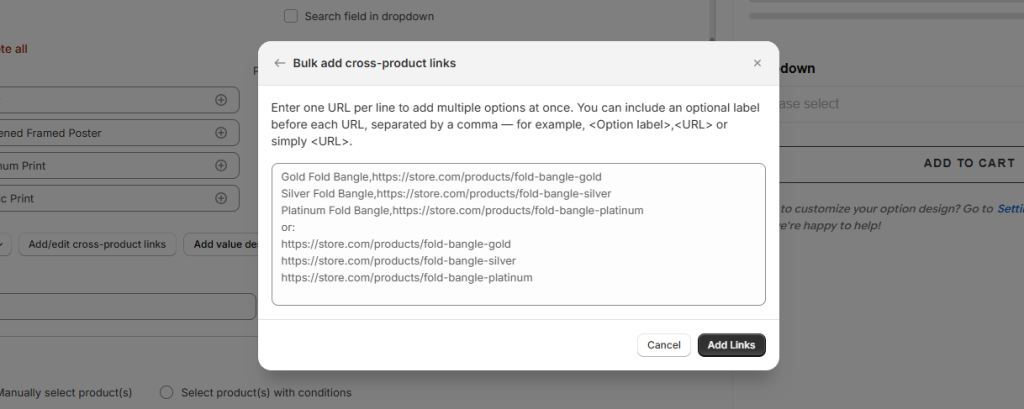Choose Select product(s) with conditions radio
The height and width of the screenshot is (409, 1024).
pyautogui.click(x=166, y=393)
